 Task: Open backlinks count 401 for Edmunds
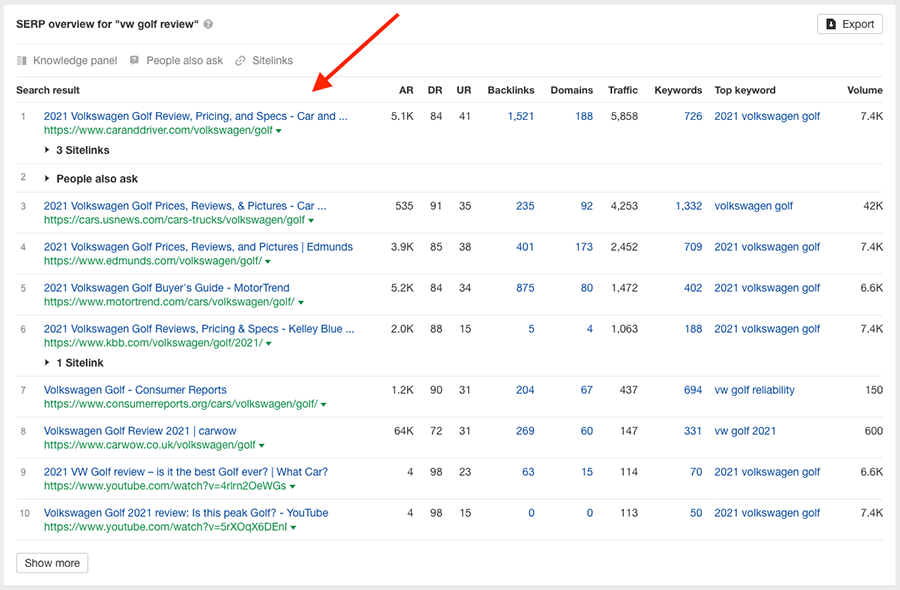tap(525, 247)
